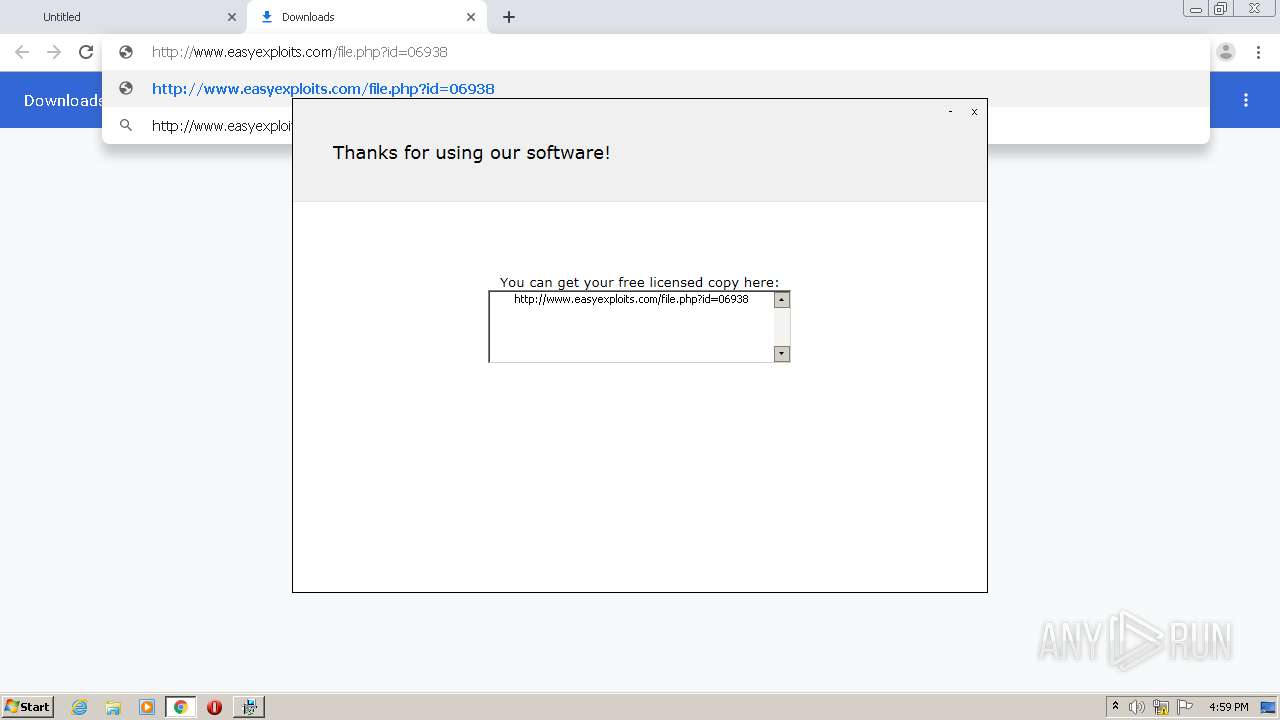The height and width of the screenshot is (720, 1280).
Task: Open the Windows Start menu
Action: [x=28, y=707]
